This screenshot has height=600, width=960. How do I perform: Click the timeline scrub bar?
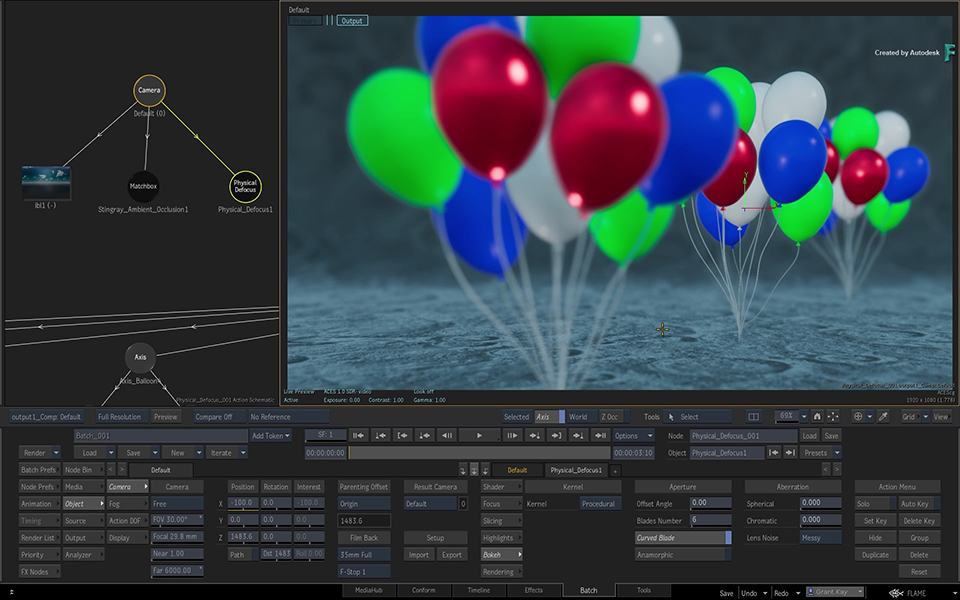pyautogui.click(x=479, y=452)
